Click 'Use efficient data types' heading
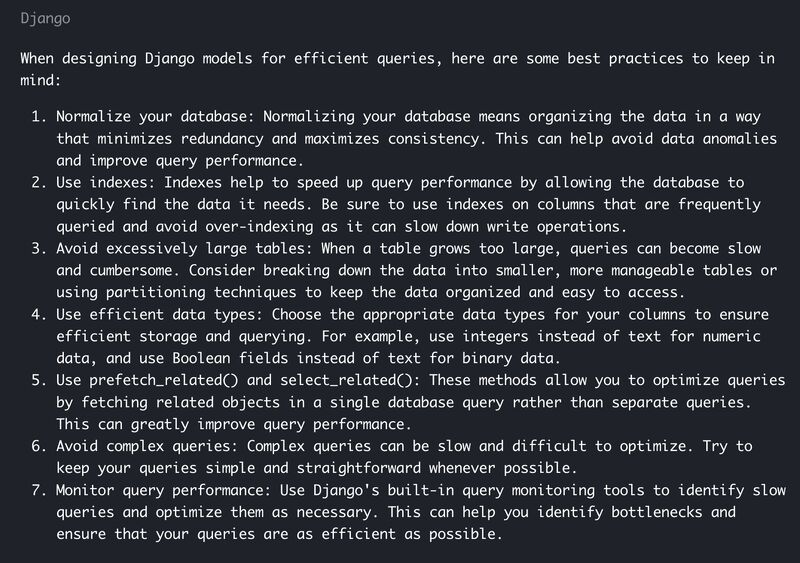Screen dimensions: 800x563 (159, 314)
